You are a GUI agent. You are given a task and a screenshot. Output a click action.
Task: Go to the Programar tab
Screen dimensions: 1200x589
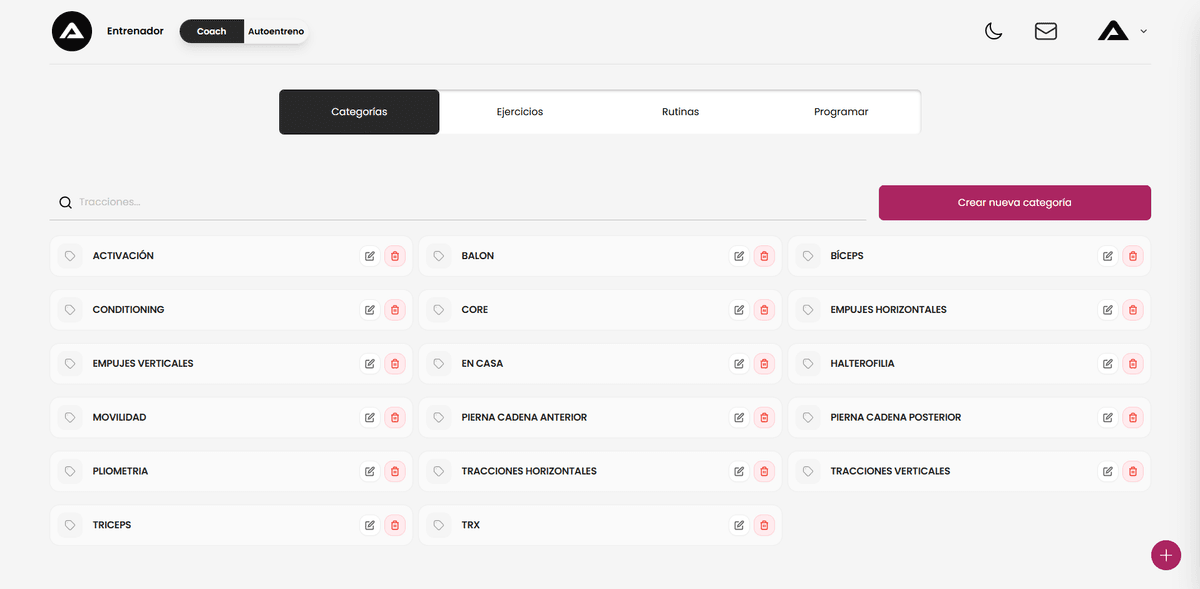click(x=840, y=112)
